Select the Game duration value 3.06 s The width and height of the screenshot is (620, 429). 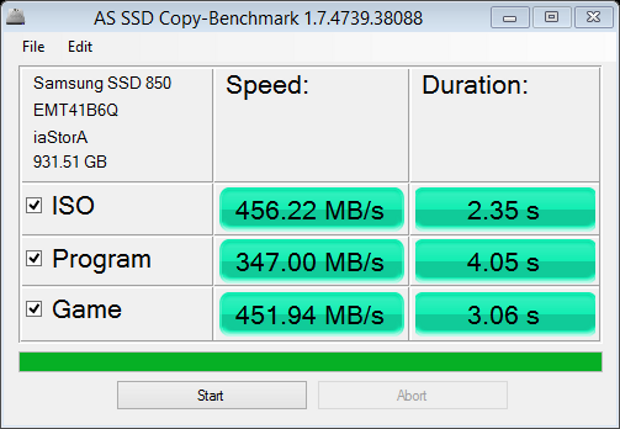click(505, 313)
